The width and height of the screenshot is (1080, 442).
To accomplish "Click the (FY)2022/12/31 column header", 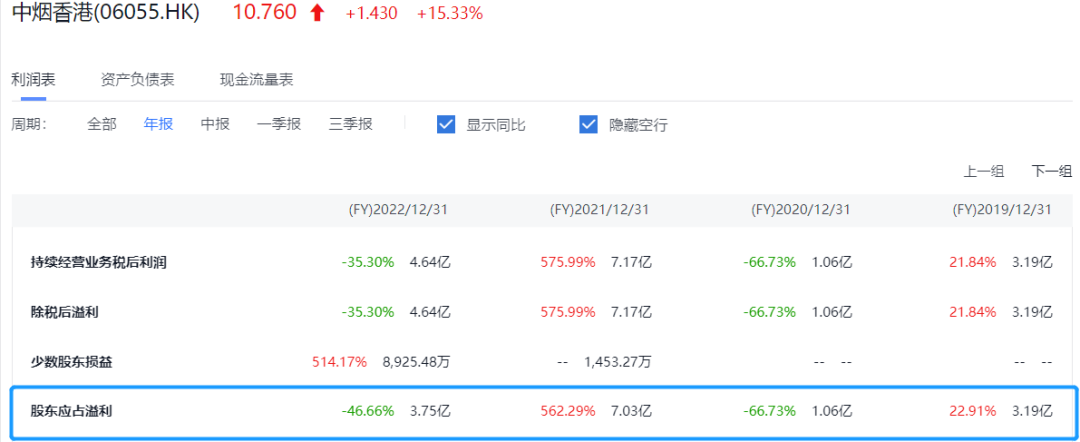I will coord(398,210).
